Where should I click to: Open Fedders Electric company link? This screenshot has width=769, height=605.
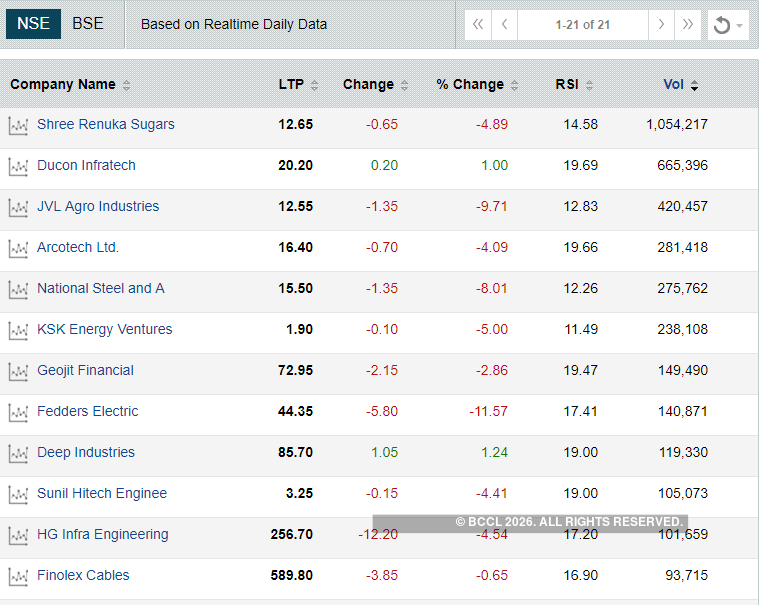(x=88, y=411)
